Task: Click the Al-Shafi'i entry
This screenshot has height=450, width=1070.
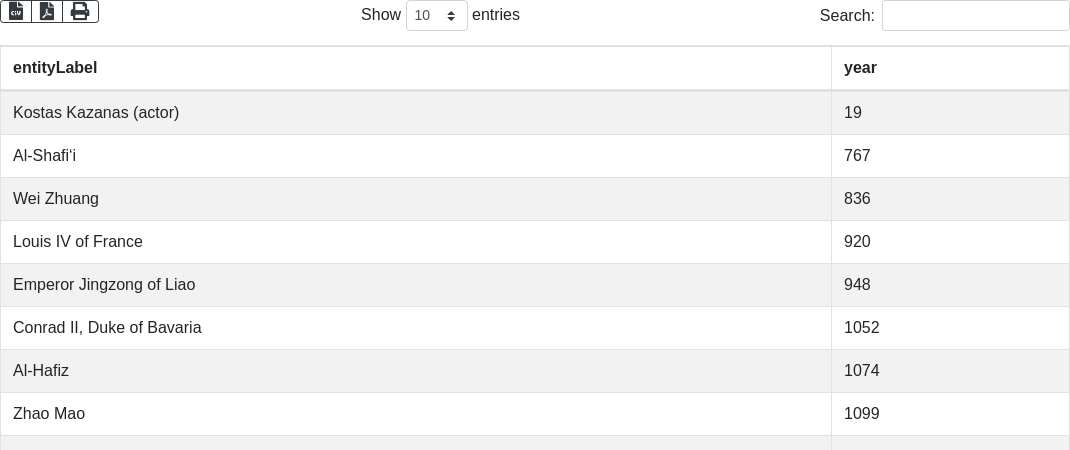Action: pos(44,156)
